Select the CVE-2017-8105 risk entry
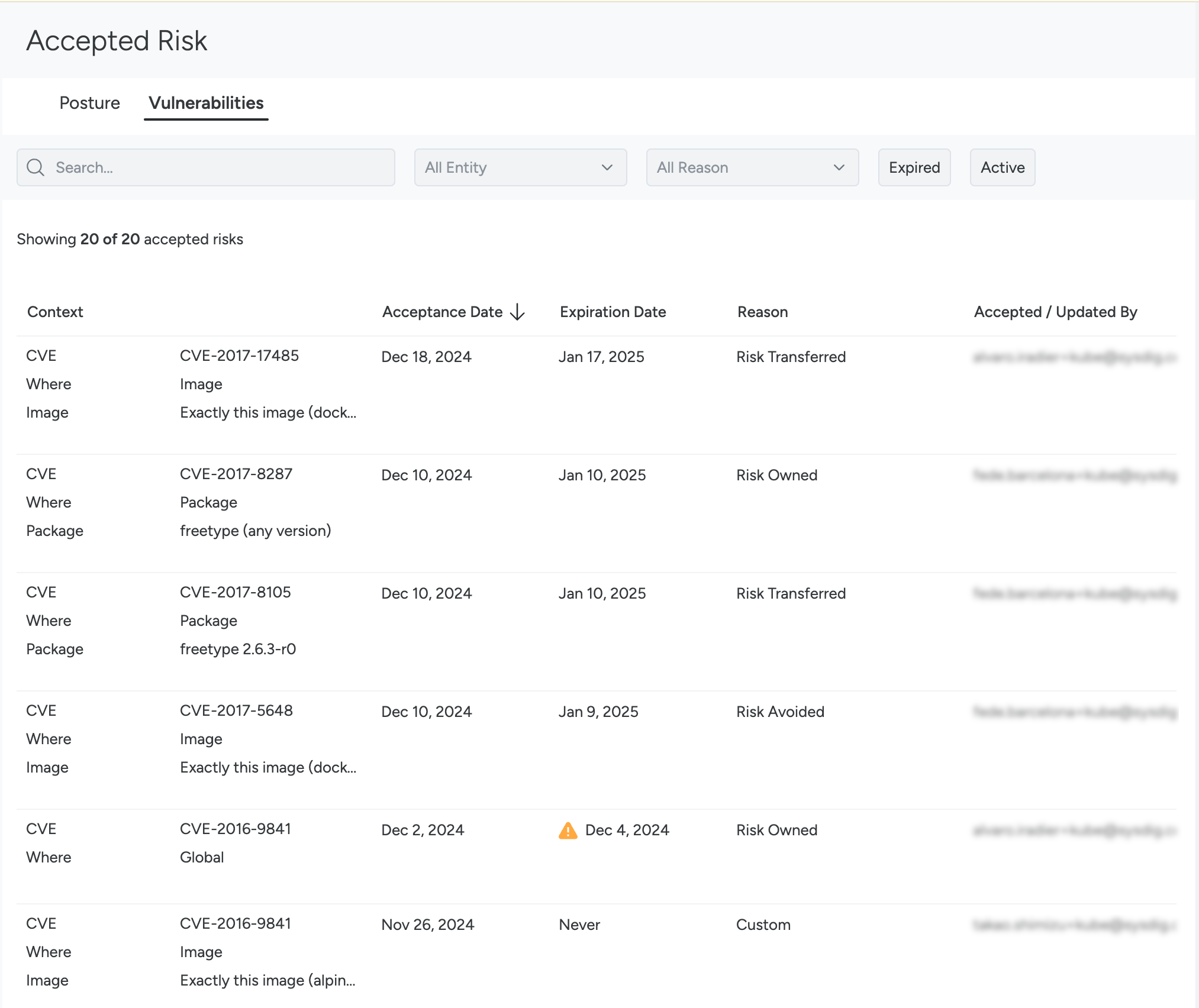1199x1008 pixels. click(235, 592)
